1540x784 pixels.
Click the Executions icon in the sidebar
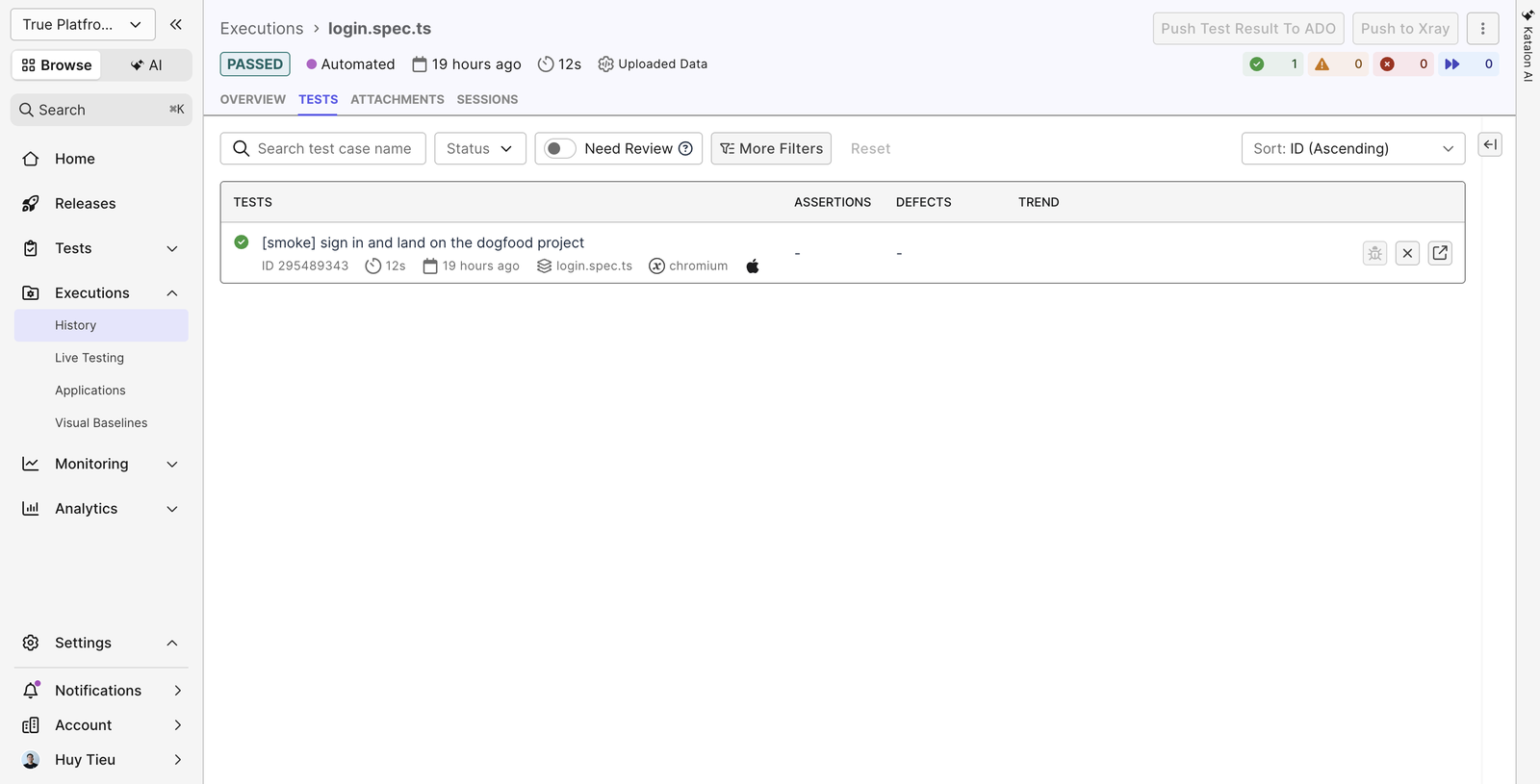point(31,292)
